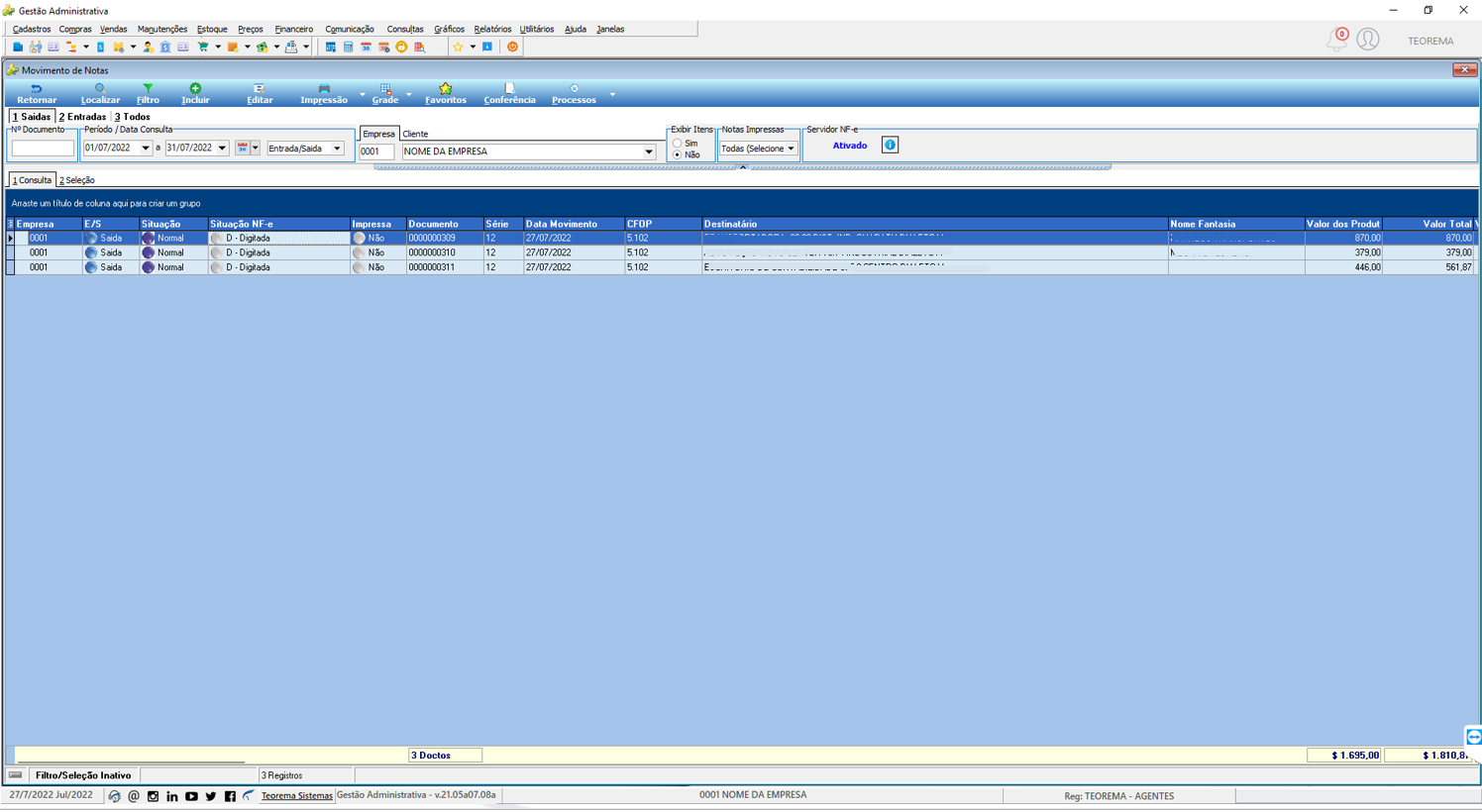The width and height of the screenshot is (1482, 812).
Task: Open end date 31/07/2022 dropdown
Action: pyautogui.click(x=222, y=149)
